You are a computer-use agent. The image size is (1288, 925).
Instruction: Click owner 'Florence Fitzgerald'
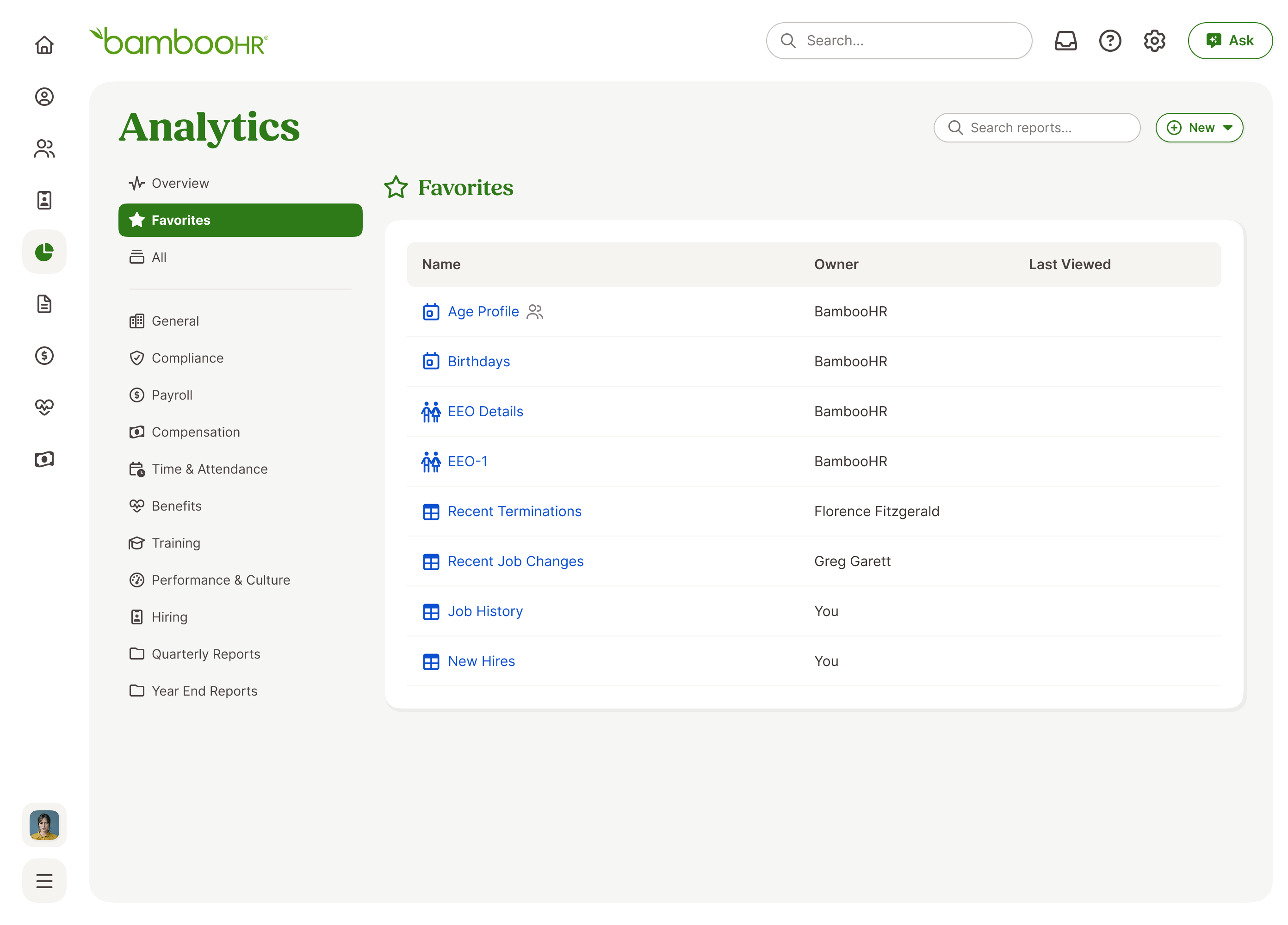[876, 512]
